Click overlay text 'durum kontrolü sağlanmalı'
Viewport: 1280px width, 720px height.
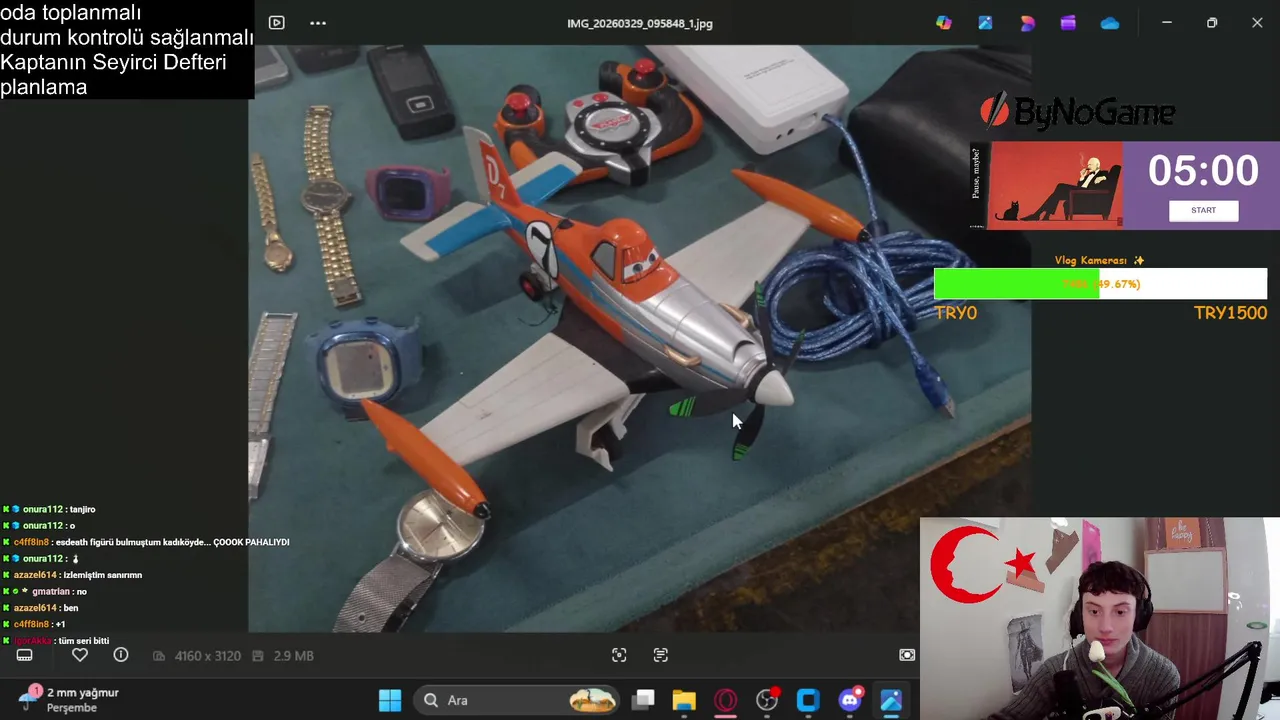127,38
